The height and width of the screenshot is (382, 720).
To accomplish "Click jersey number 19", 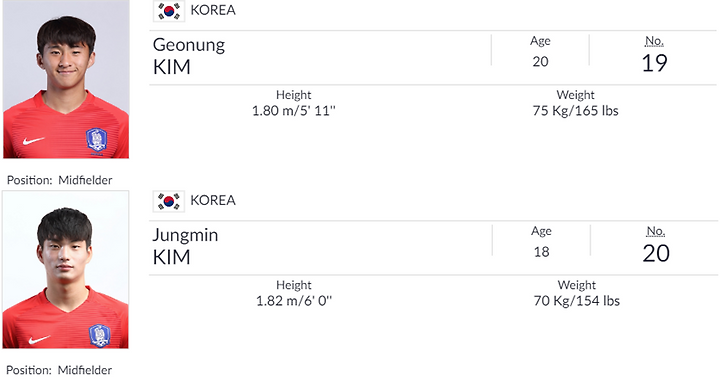I will tap(655, 63).
